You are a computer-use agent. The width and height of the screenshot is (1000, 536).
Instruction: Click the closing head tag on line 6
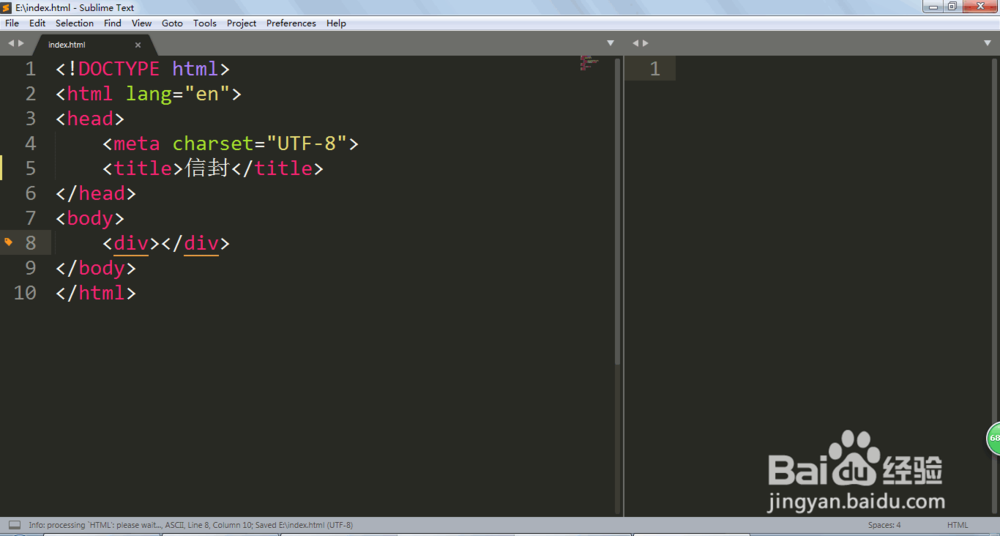tap(96, 193)
